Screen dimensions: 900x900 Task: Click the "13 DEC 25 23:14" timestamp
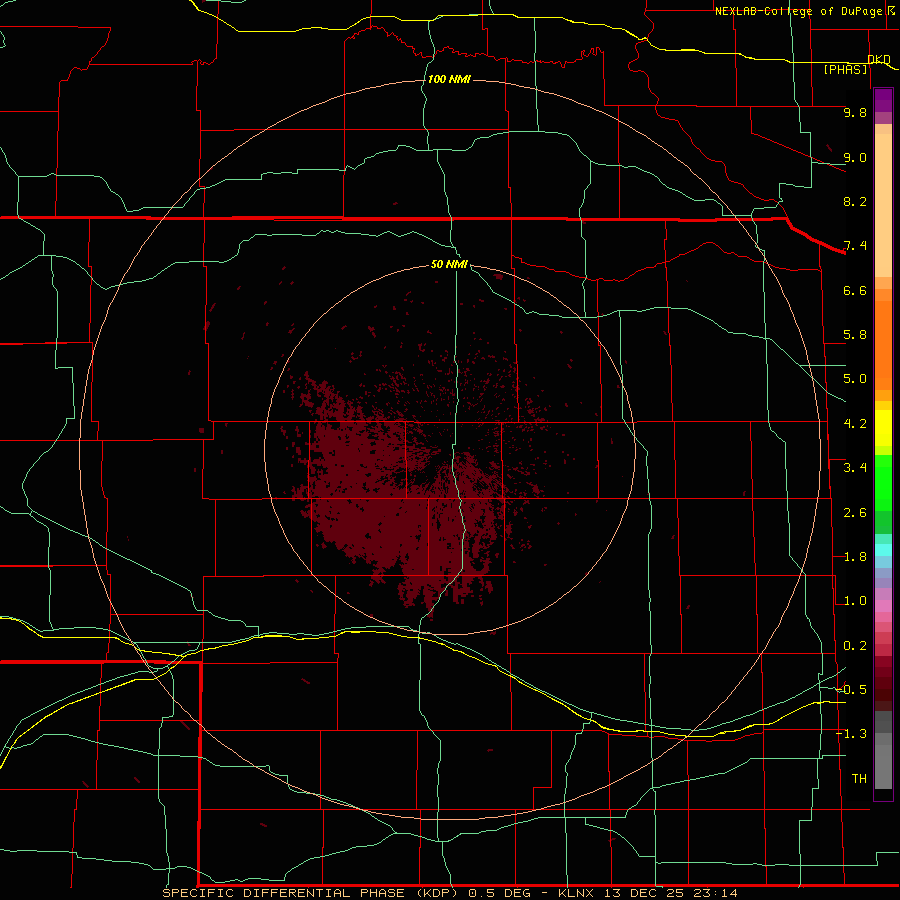click(x=670, y=893)
